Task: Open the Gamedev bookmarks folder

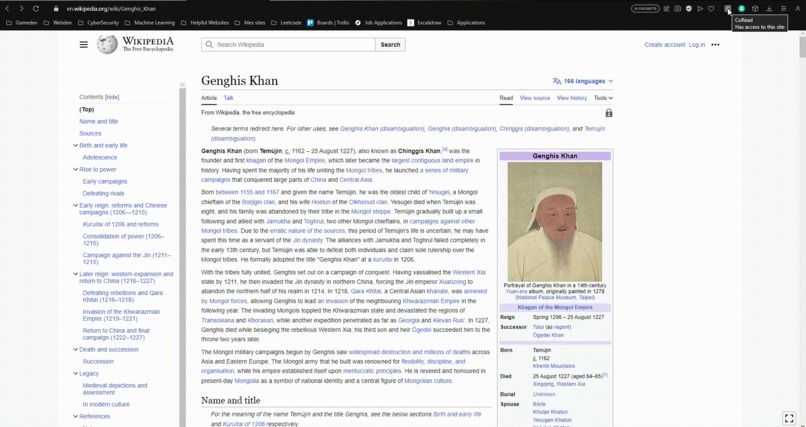Action: (22, 23)
